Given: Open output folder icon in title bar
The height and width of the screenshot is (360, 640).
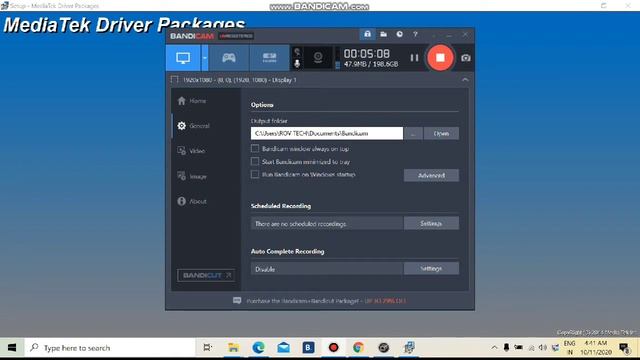Looking at the screenshot, I should [x=383, y=34].
